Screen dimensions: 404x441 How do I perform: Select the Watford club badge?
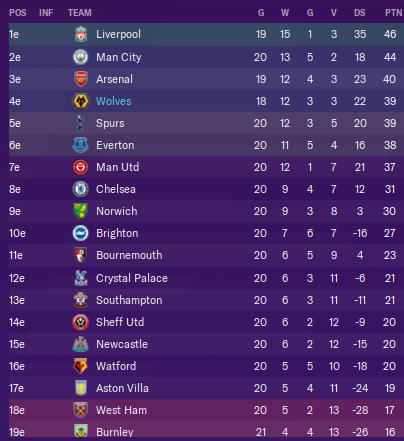(x=80, y=366)
